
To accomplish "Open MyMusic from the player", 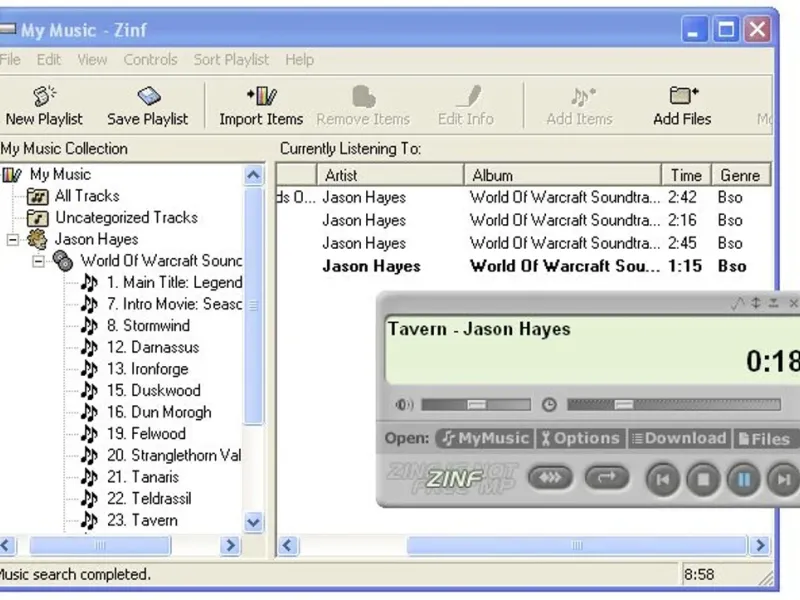I will 485,438.
